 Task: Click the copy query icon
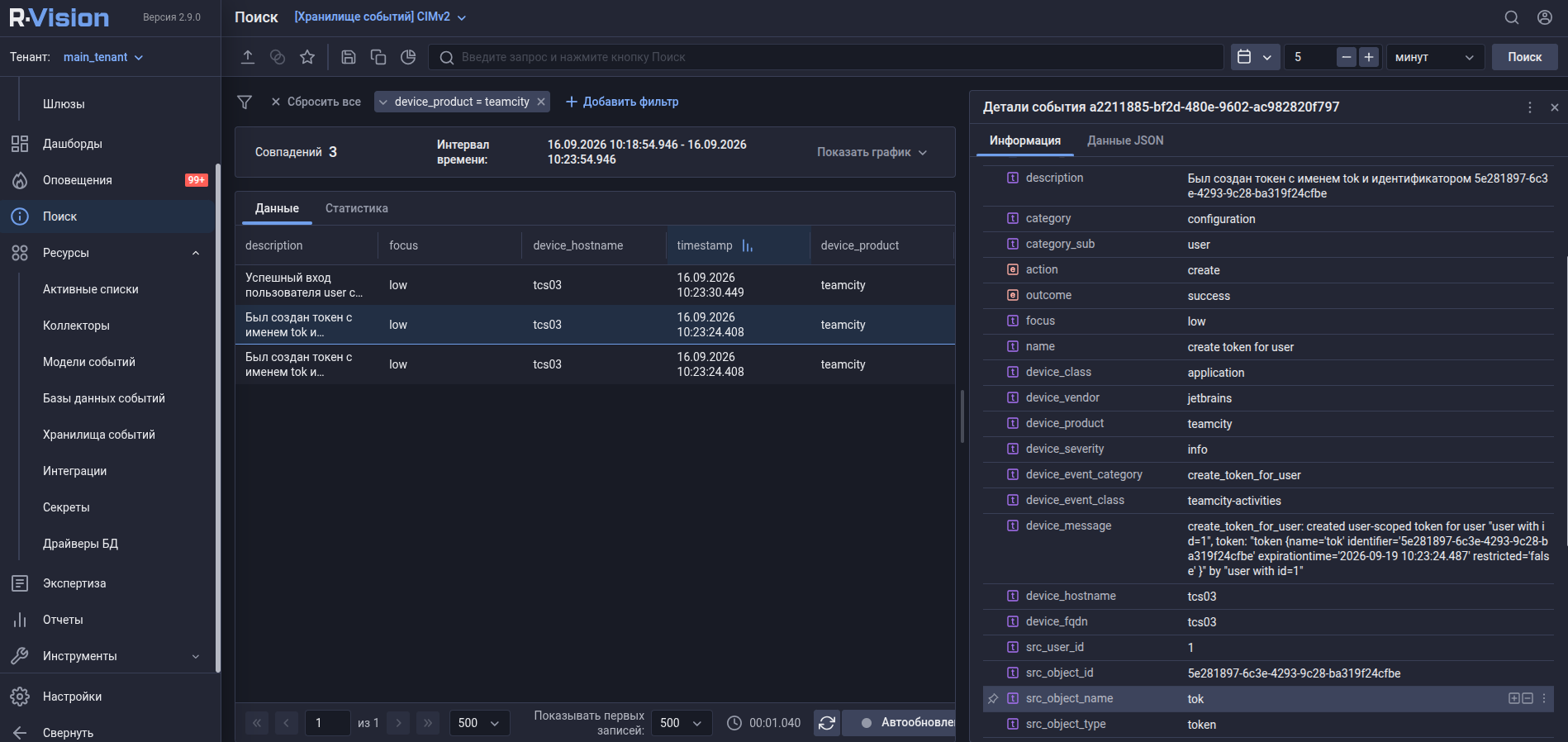[x=378, y=57]
